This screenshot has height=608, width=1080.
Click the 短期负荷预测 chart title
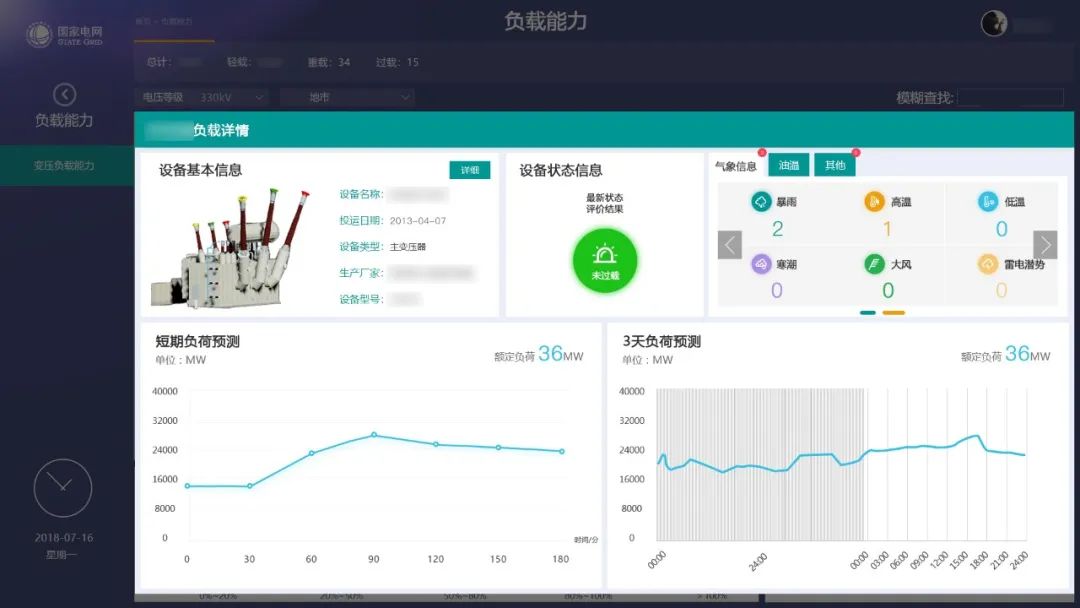pos(198,342)
